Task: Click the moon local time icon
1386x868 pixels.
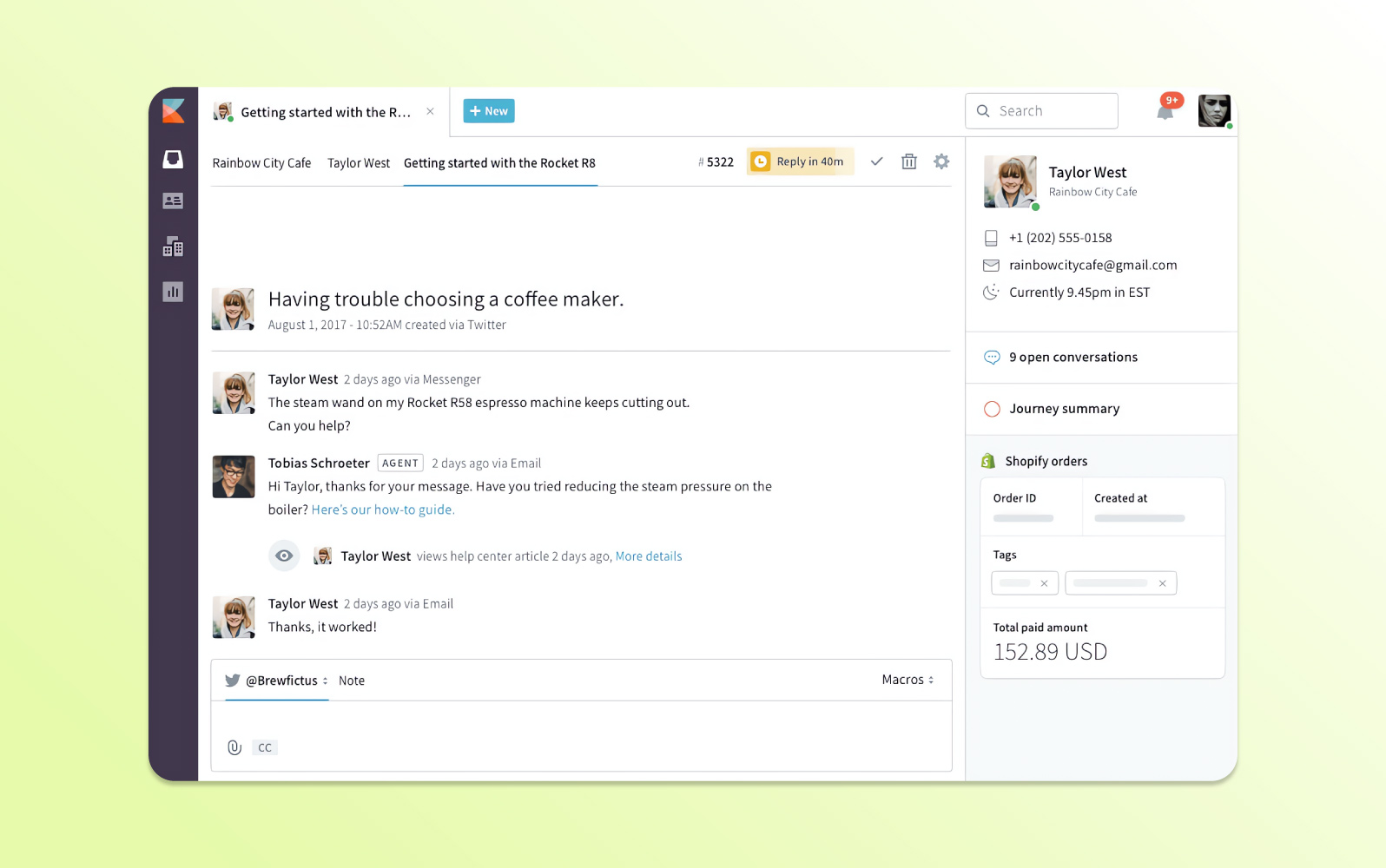Action: (991, 292)
